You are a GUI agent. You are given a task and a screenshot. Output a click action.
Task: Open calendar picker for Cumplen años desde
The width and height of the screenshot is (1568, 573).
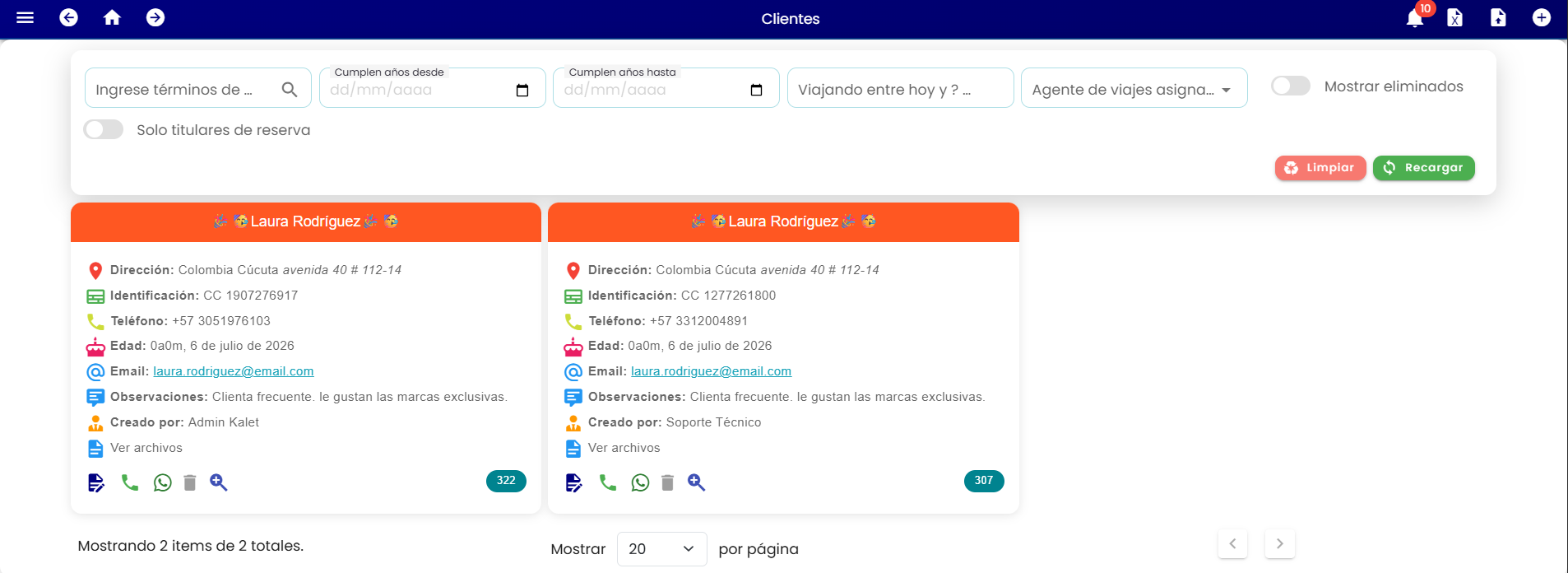point(522,90)
